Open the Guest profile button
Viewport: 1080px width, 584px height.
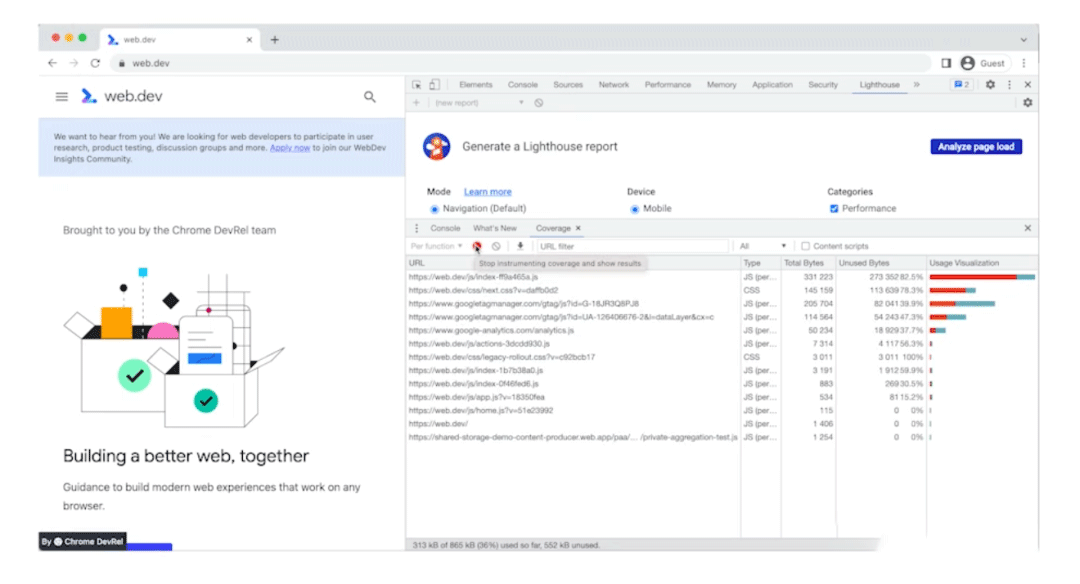pos(984,63)
